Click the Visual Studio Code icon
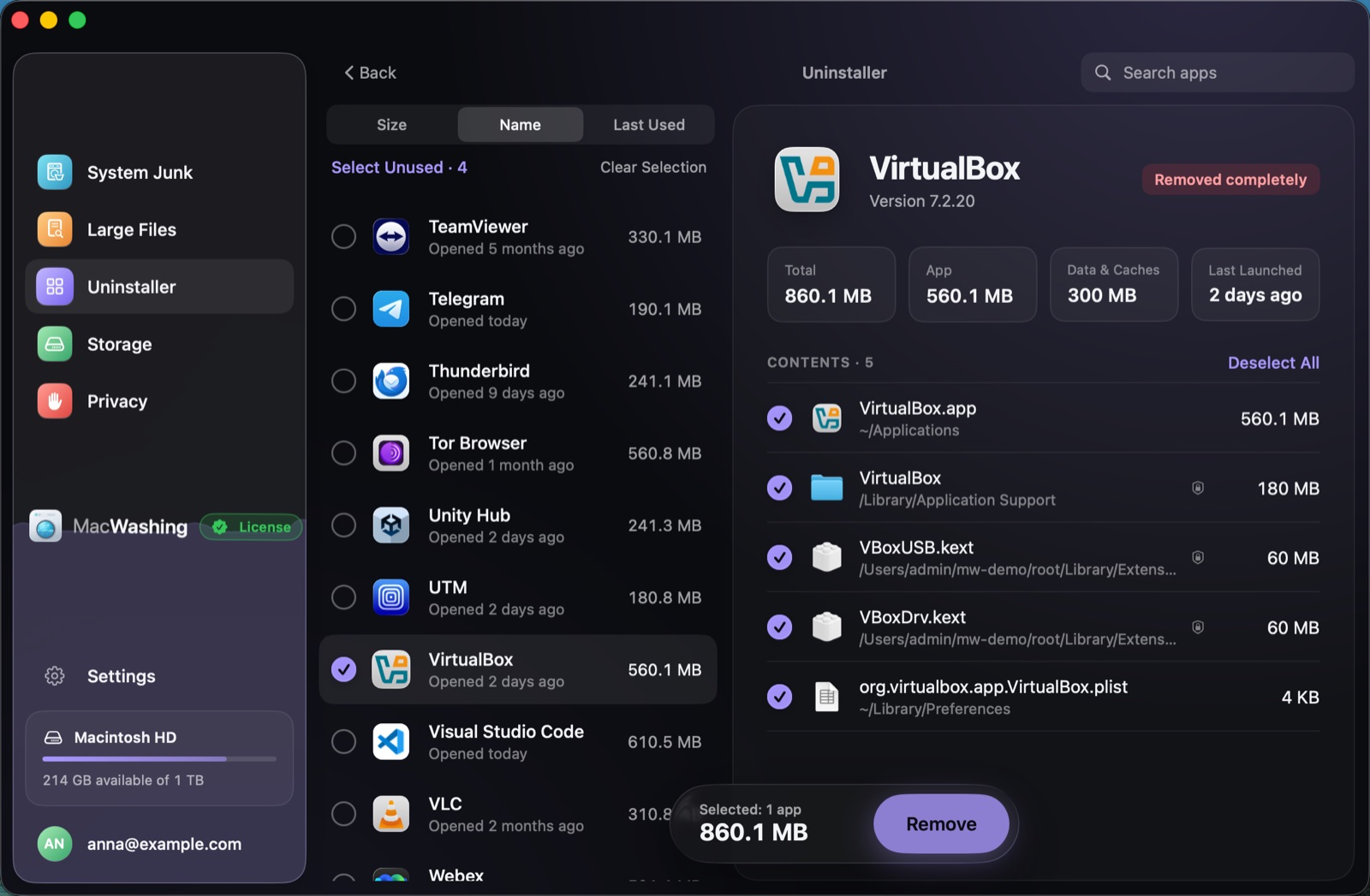 (391, 742)
